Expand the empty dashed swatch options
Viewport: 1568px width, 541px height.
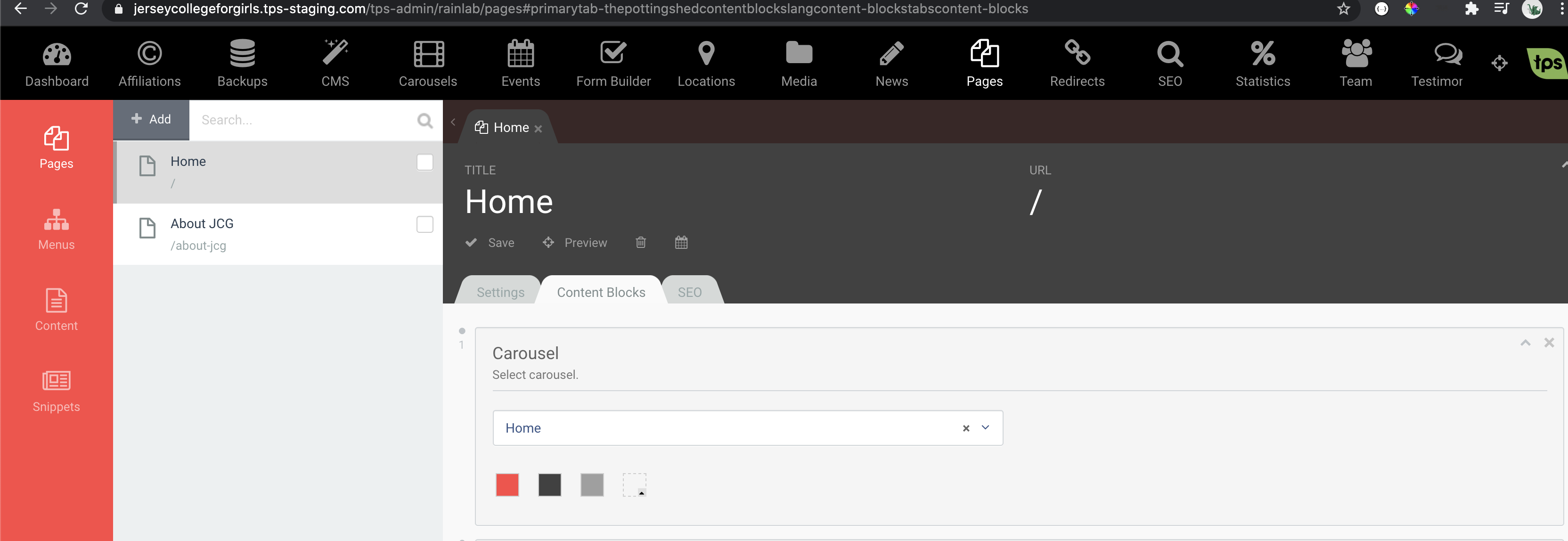coord(635,485)
